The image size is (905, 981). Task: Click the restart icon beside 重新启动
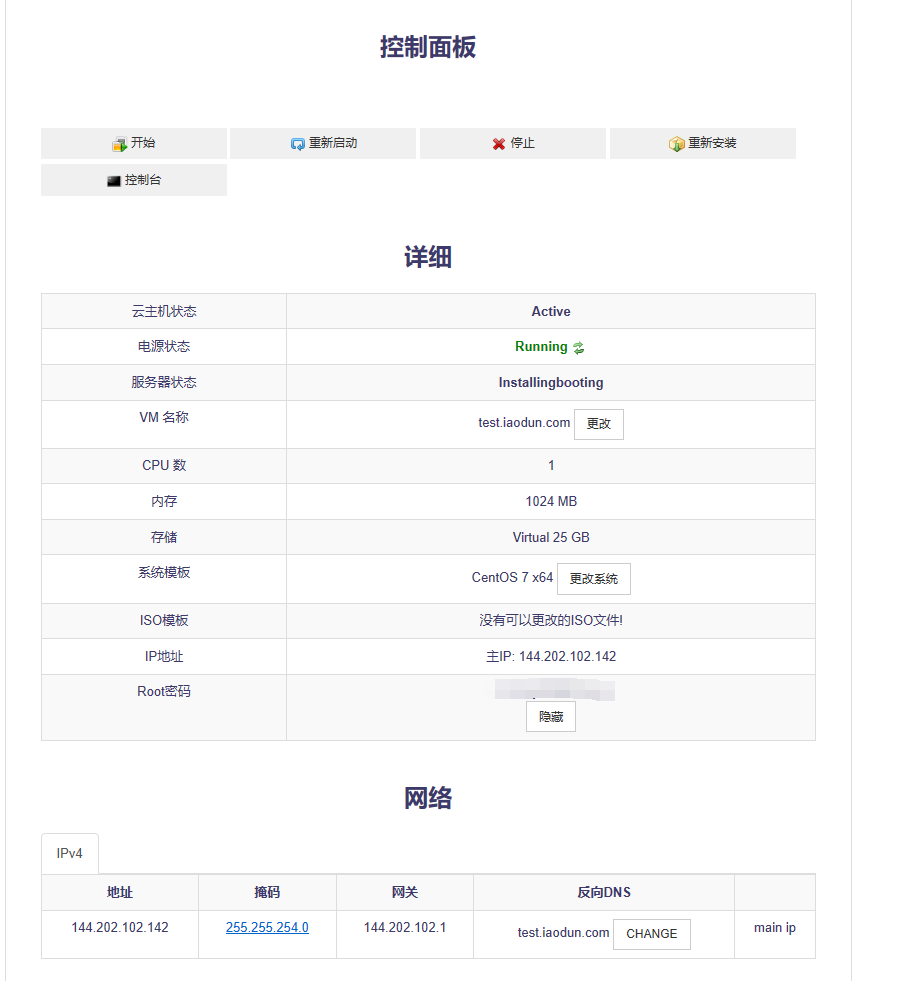pos(298,145)
